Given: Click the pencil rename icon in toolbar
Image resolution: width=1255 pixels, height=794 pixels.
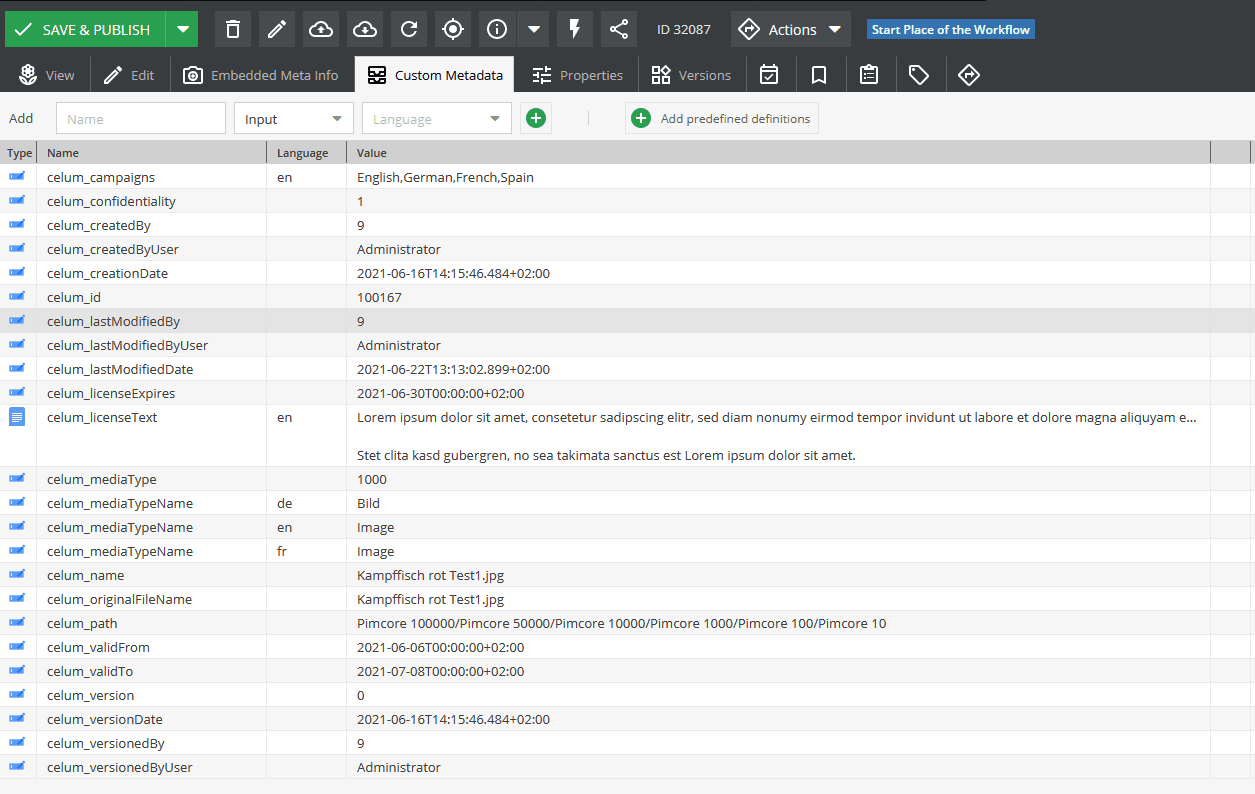Looking at the screenshot, I should 277,30.
